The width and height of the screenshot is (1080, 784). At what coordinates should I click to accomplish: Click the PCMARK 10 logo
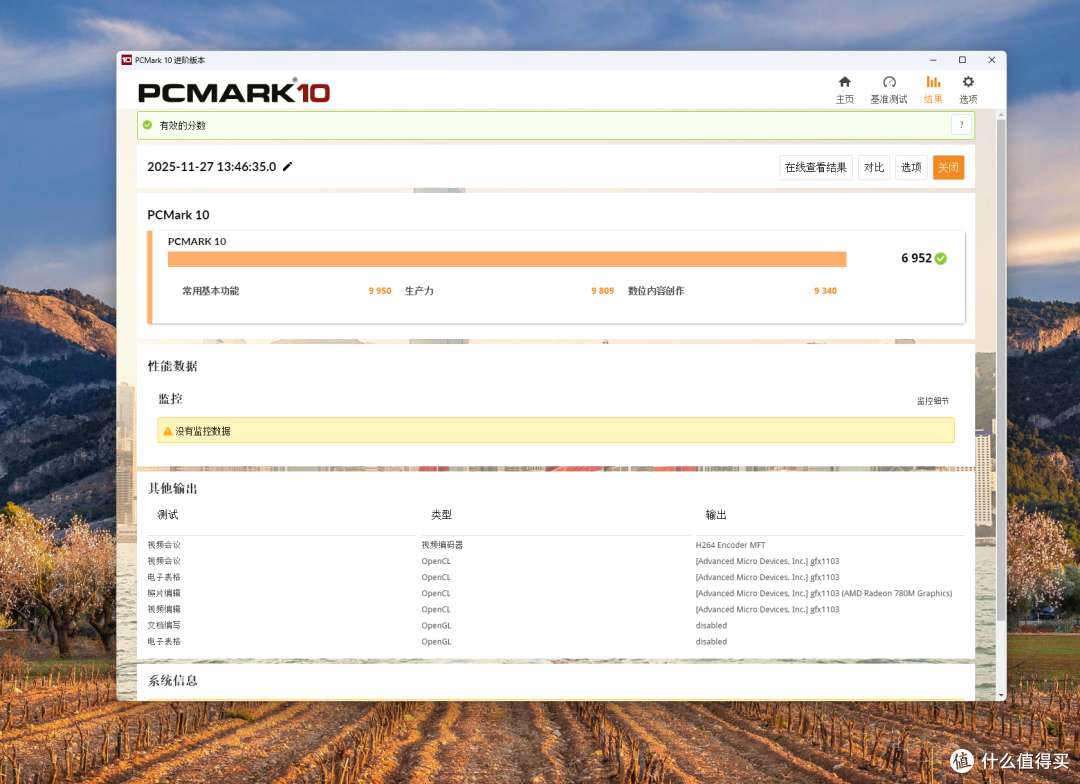234,92
